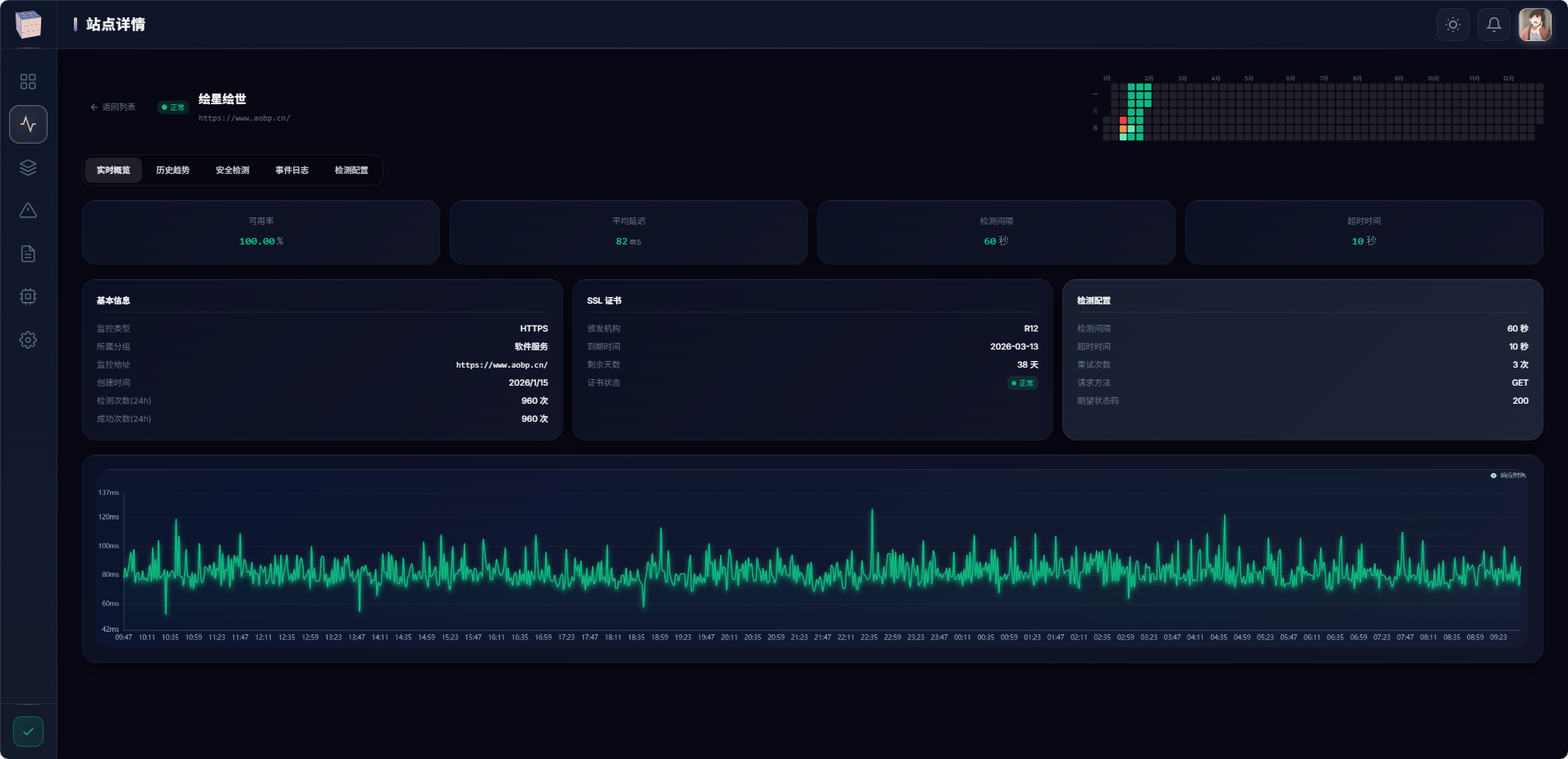This screenshot has height=759, width=1568.
Task: Open the dashboard grid icon in sidebar
Action: tap(28, 81)
